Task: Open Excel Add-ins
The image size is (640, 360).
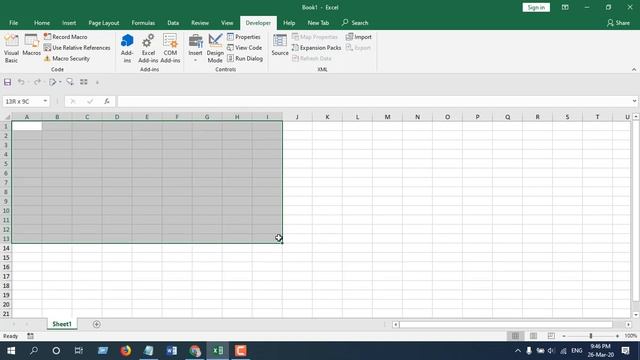Action: tap(148, 48)
